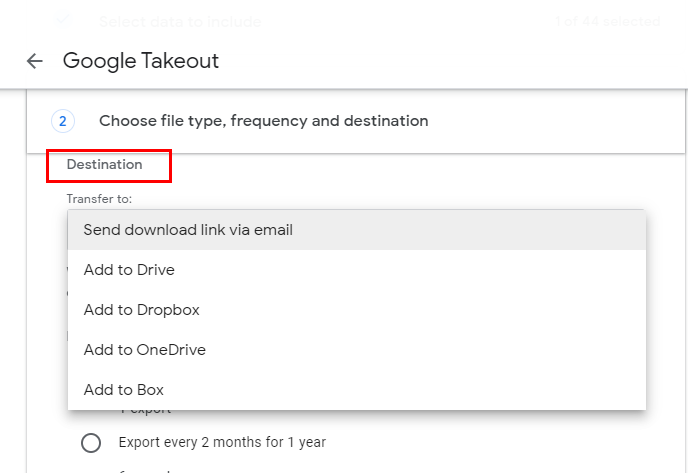Click the '1 of 44 selected' text
The image size is (688, 473).
tap(607, 21)
